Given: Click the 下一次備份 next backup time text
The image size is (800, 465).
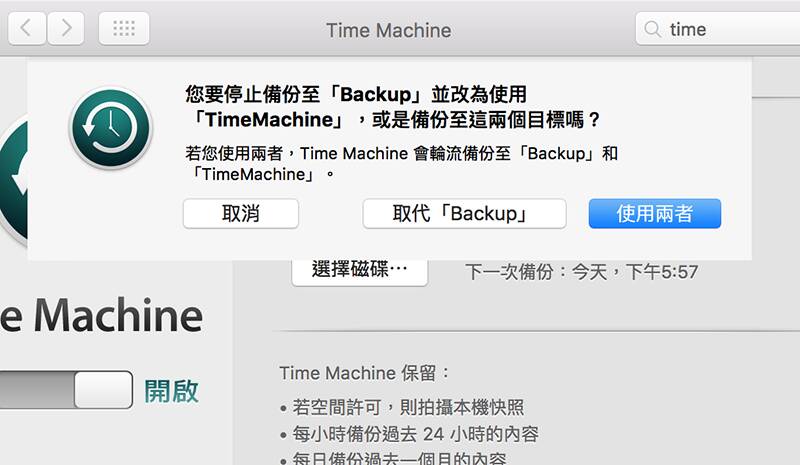Looking at the screenshot, I should coord(581,272).
